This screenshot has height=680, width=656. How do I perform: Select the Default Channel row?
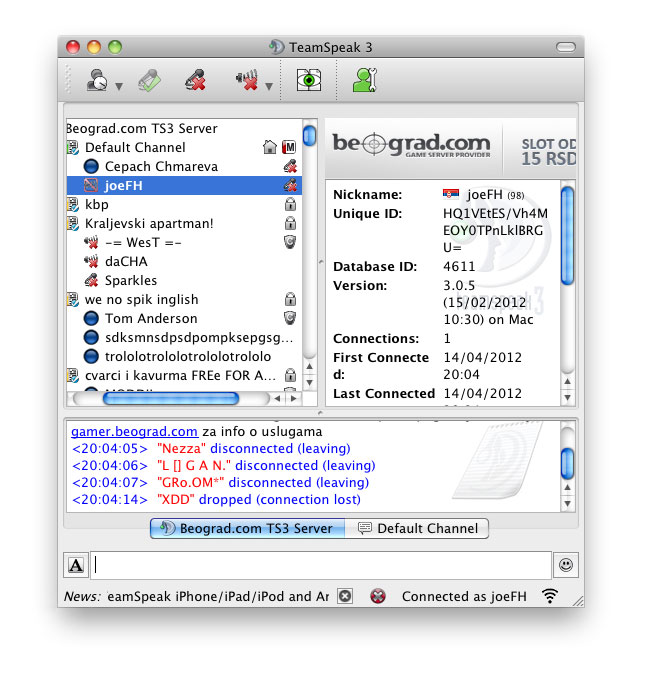pos(184,147)
